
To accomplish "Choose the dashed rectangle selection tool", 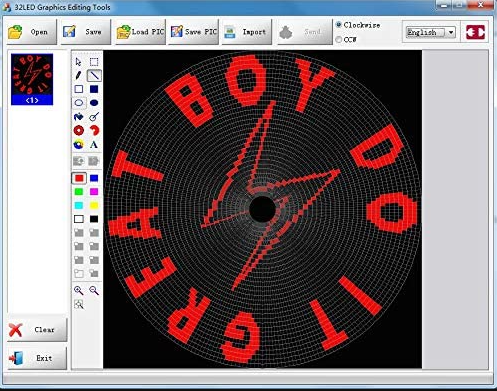I will coord(94,62).
